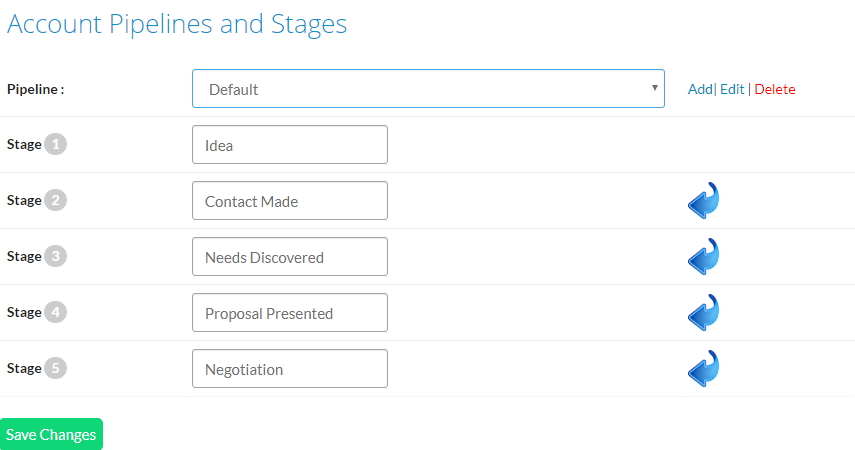Click the blue arrow beside Proposal Presented

(703, 313)
